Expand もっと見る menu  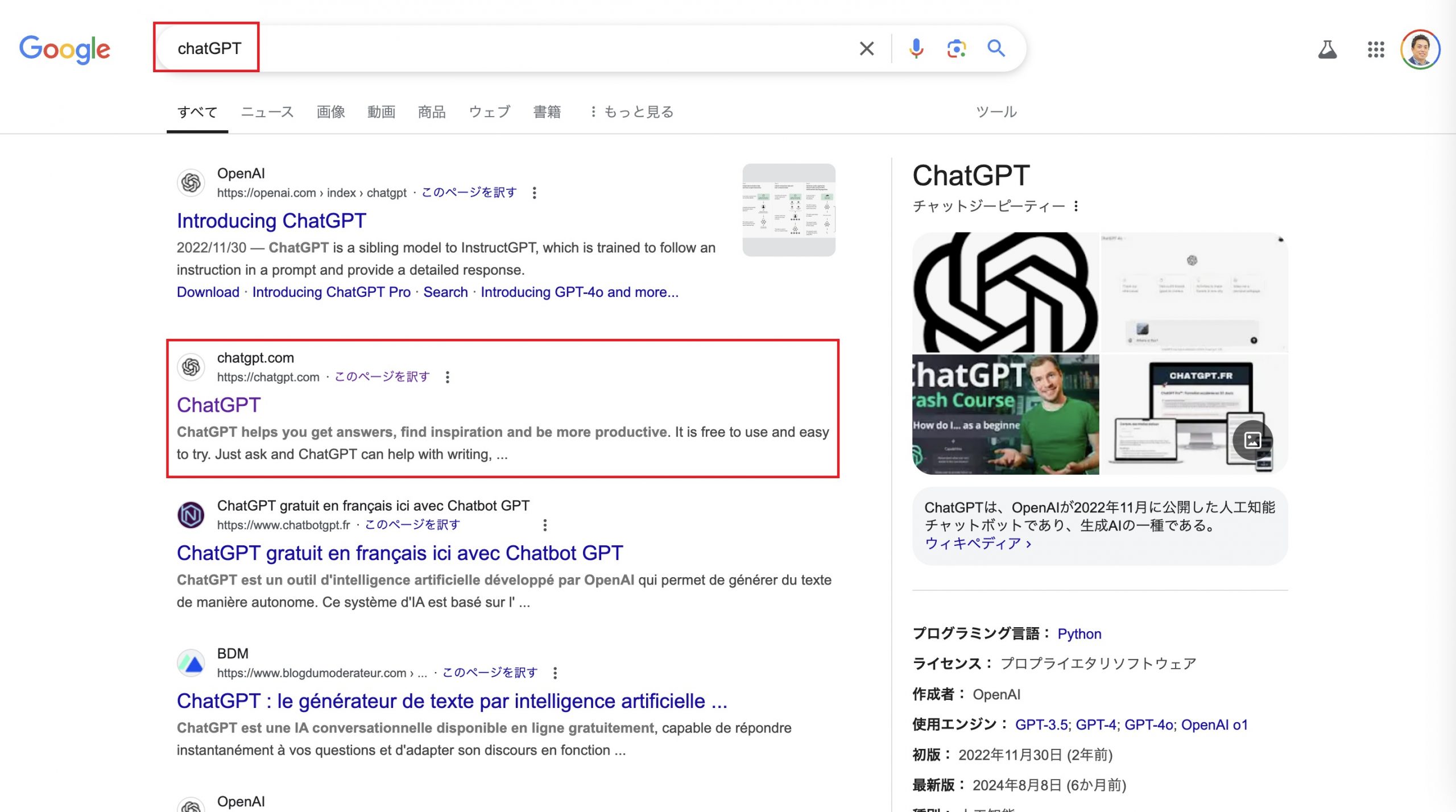pyautogui.click(x=632, y=111)
